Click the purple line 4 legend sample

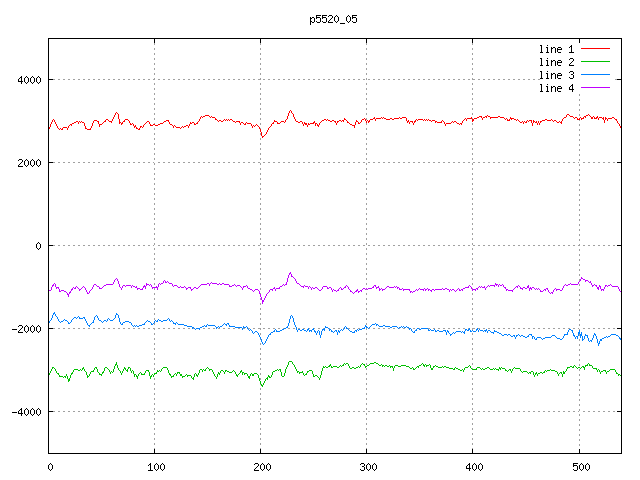[x=595, y=88]
